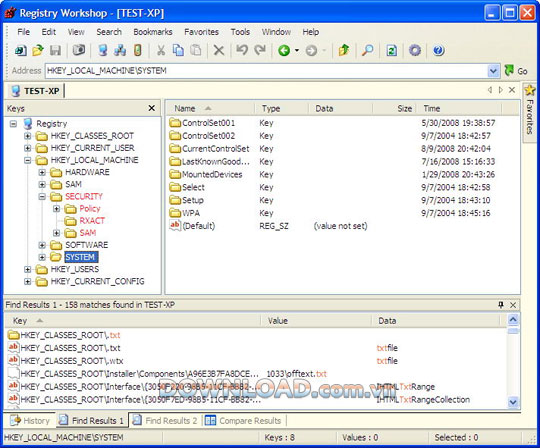Click the Options gear icon

[415, 51]
